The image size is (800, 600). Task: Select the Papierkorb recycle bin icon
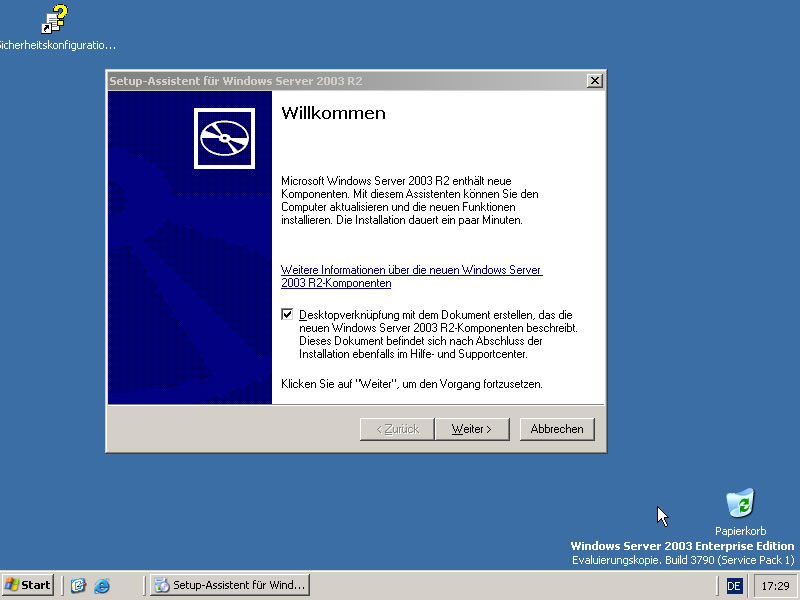pos(740,503)
